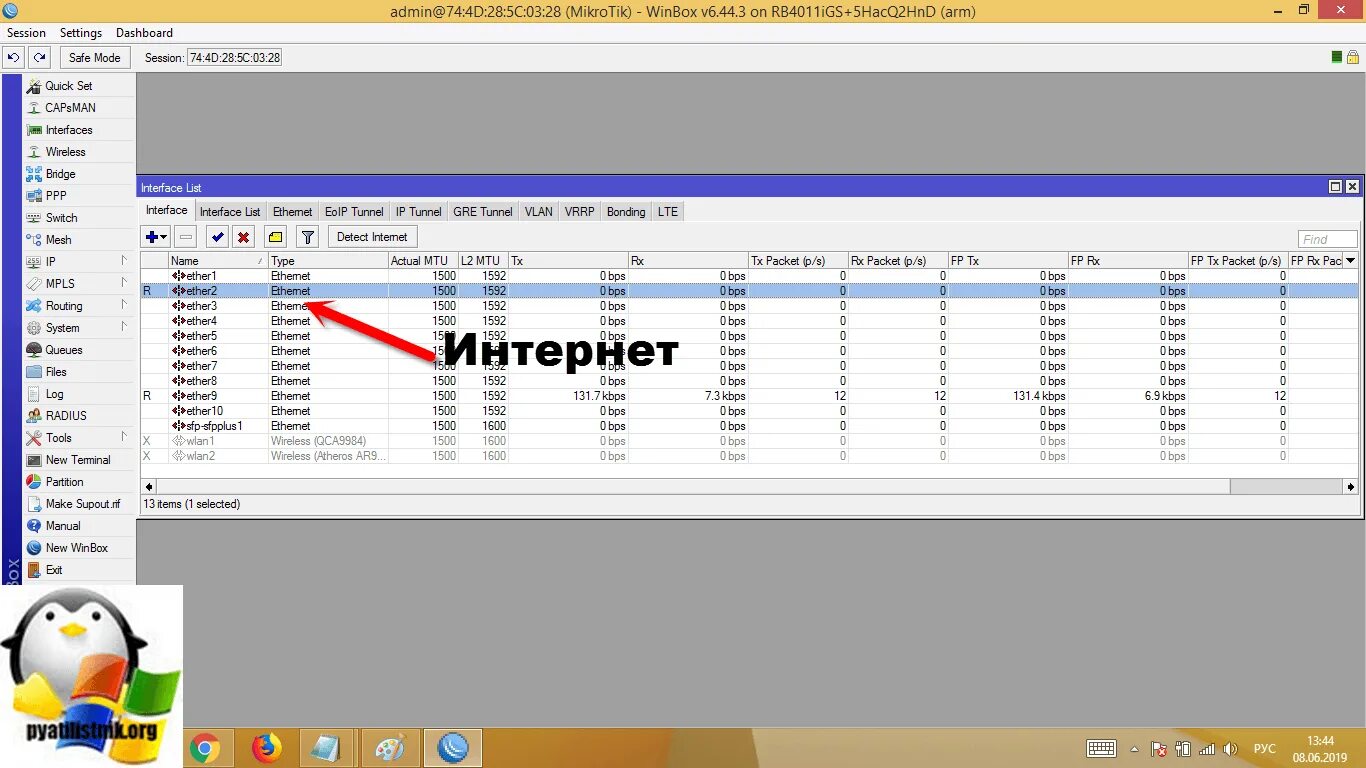Click the Redo arrow button

tap(39, 58)
